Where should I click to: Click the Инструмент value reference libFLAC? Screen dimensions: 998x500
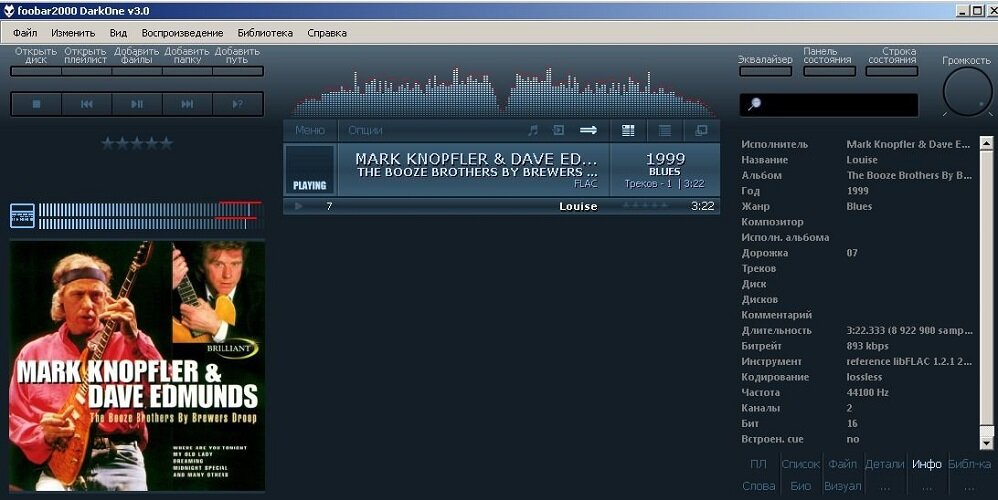pos(909,361)
